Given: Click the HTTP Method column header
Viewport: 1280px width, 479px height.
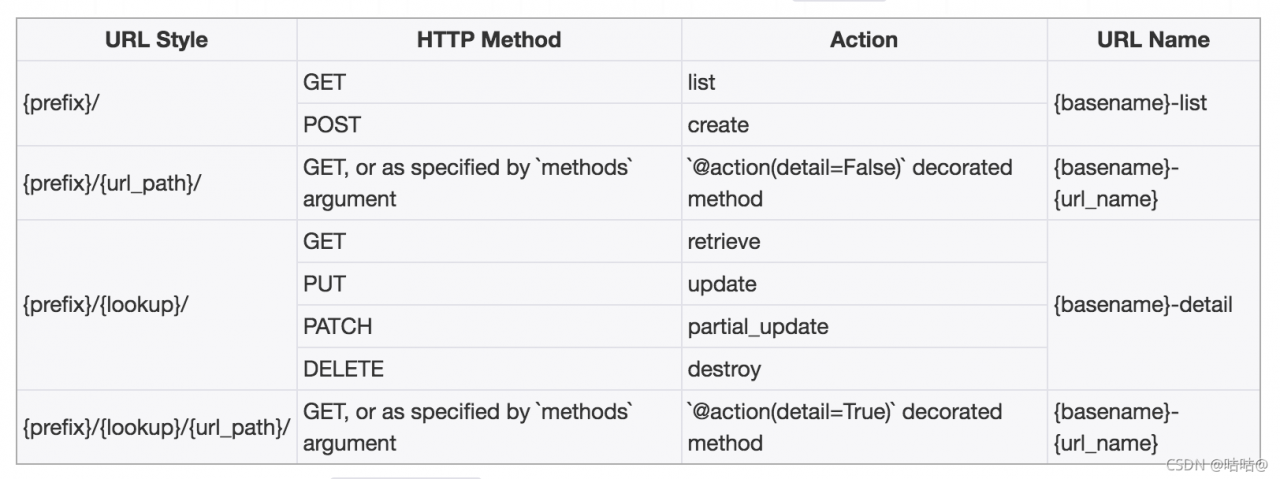Looking at the screenshot, I should click(x=489, y=40).
